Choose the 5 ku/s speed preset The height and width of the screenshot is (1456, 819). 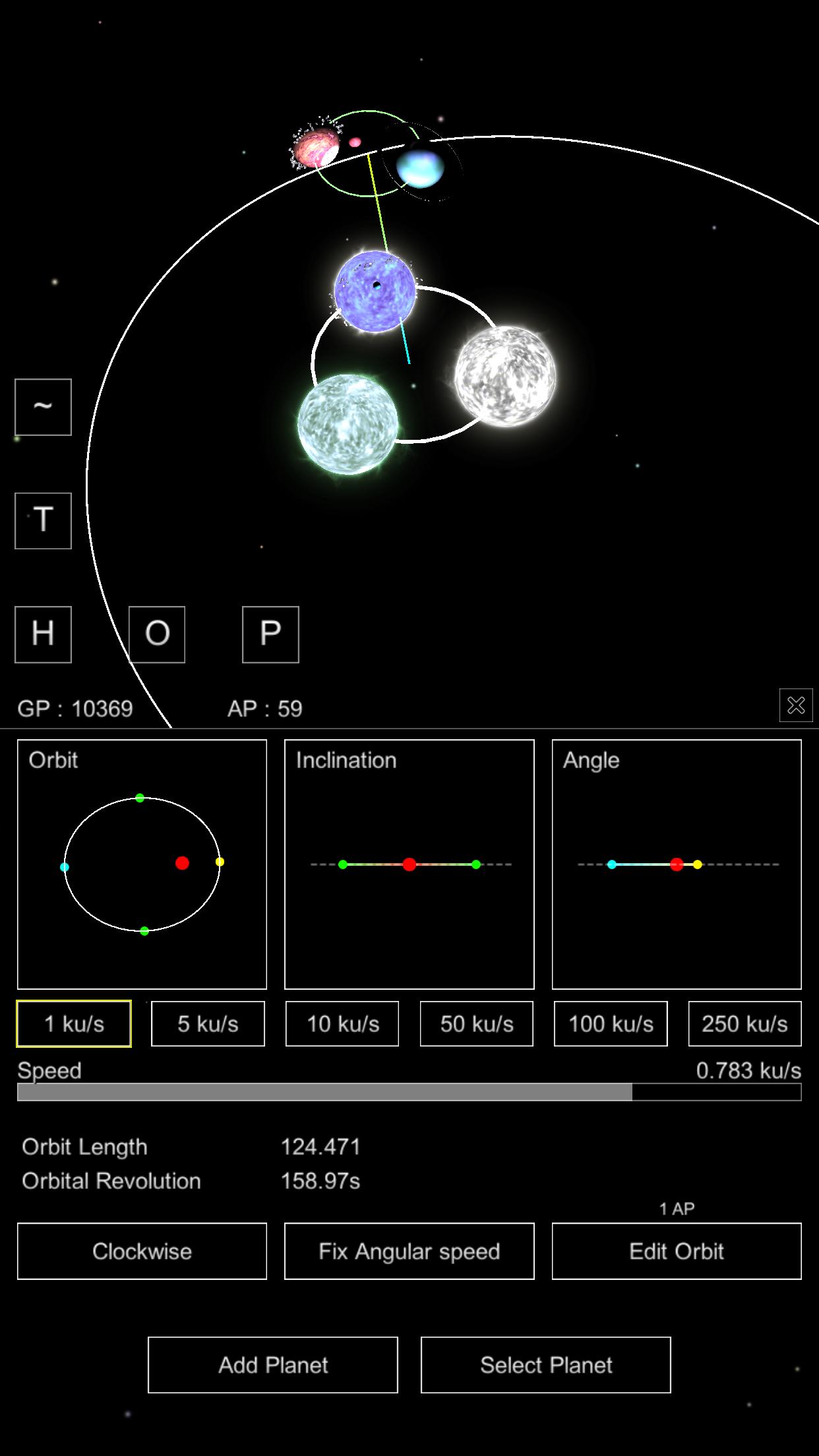[208, 1023]
